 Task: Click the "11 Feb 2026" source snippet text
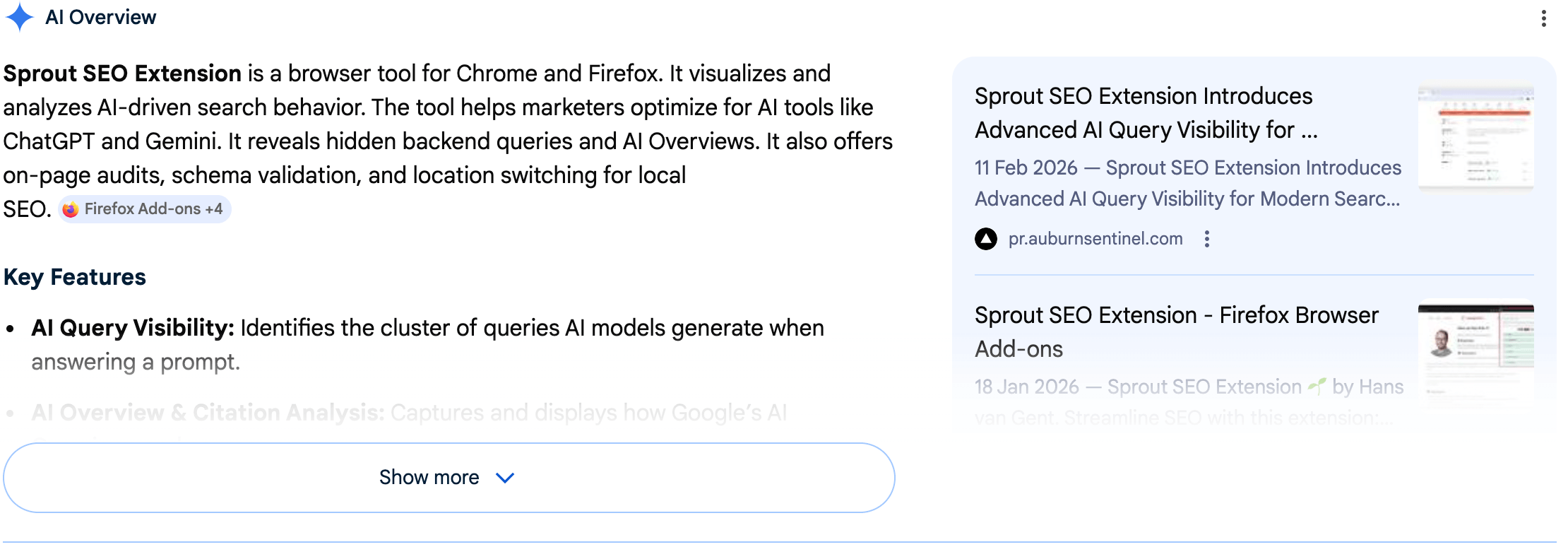(1187, 183)
